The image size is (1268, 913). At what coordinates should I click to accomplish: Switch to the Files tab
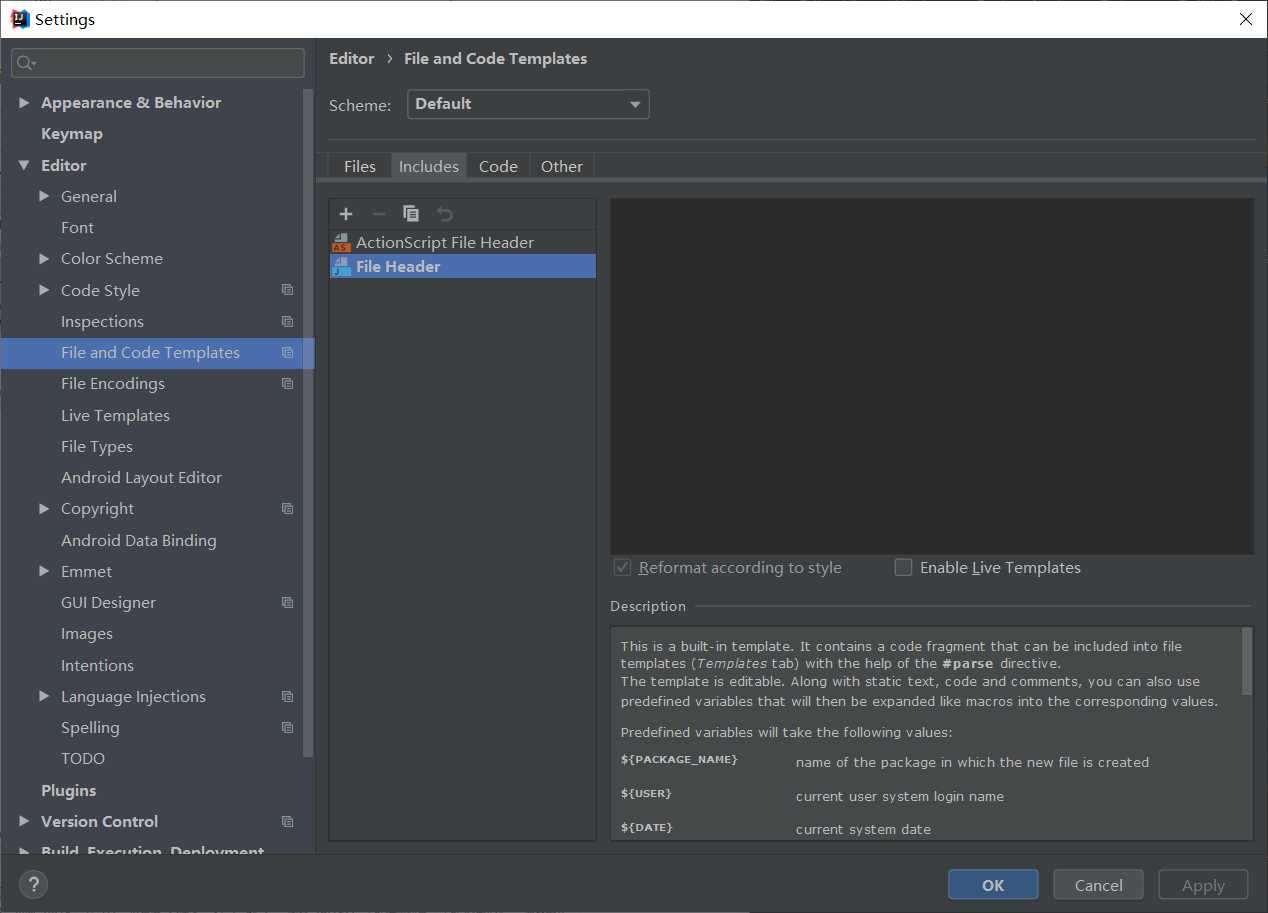coord(359,166)
